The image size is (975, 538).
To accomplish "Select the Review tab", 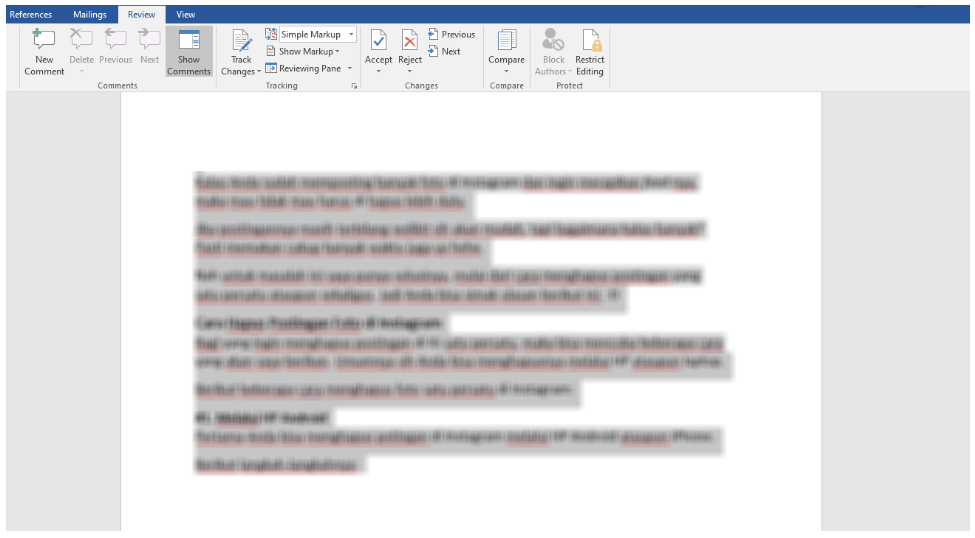I will click(x=141, y=14).
